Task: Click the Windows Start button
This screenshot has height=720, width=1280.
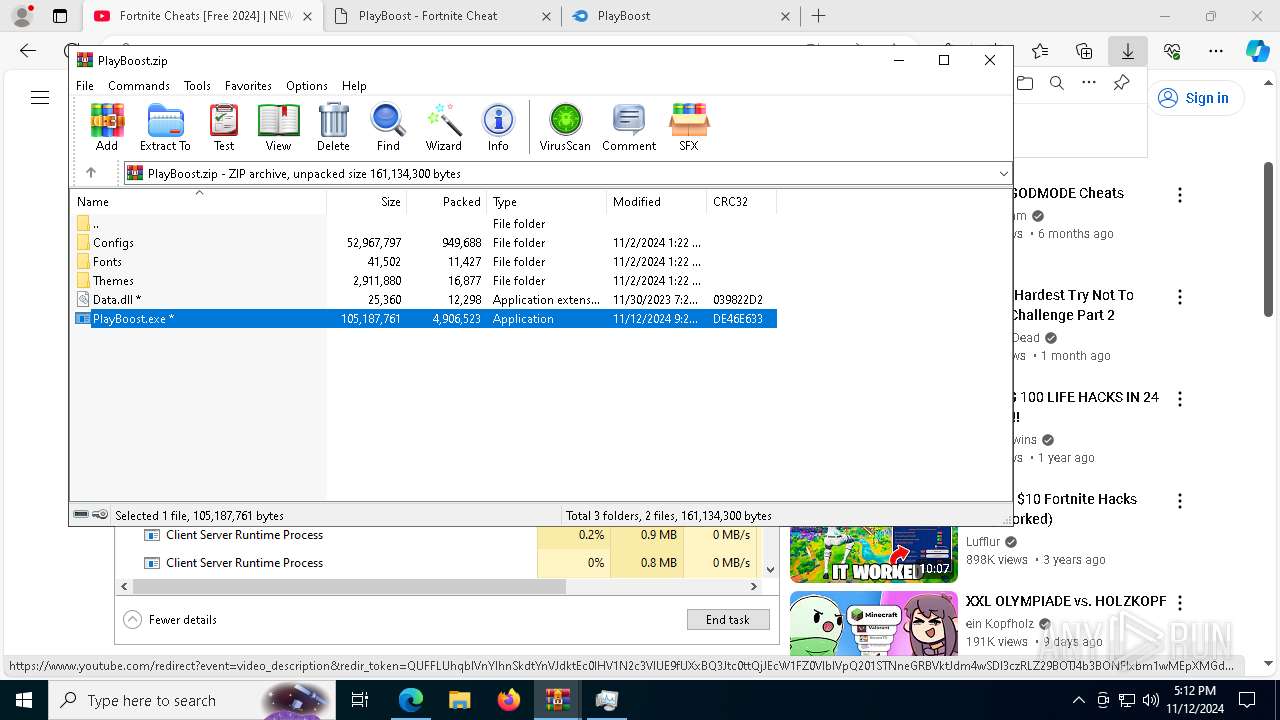Action: (23, 700)
